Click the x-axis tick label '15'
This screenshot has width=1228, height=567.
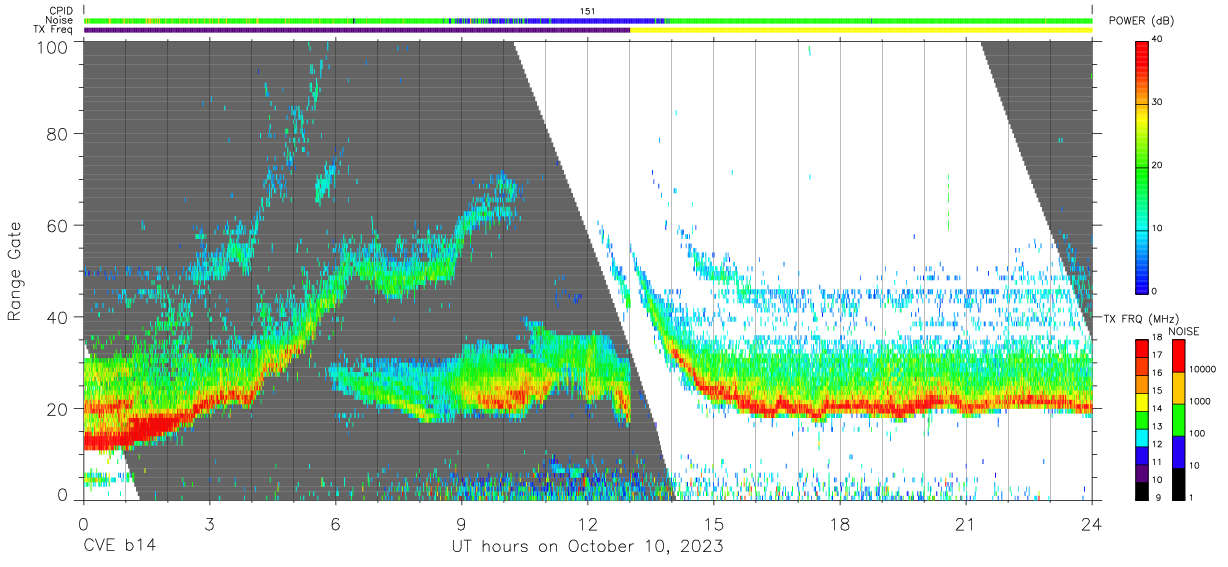[713, 524]
